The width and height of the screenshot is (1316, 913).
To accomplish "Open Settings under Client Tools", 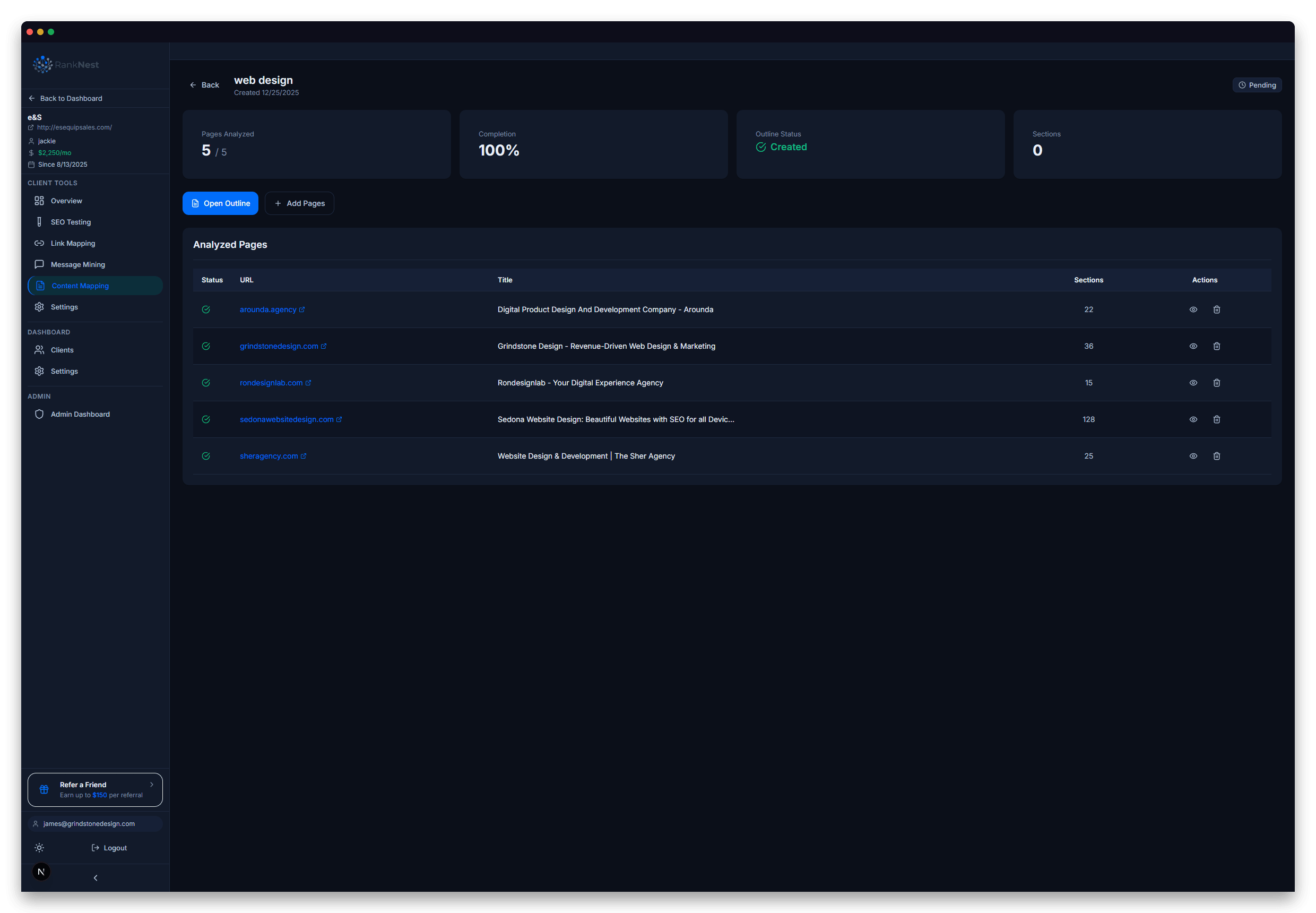I will (x=64, y=307).
